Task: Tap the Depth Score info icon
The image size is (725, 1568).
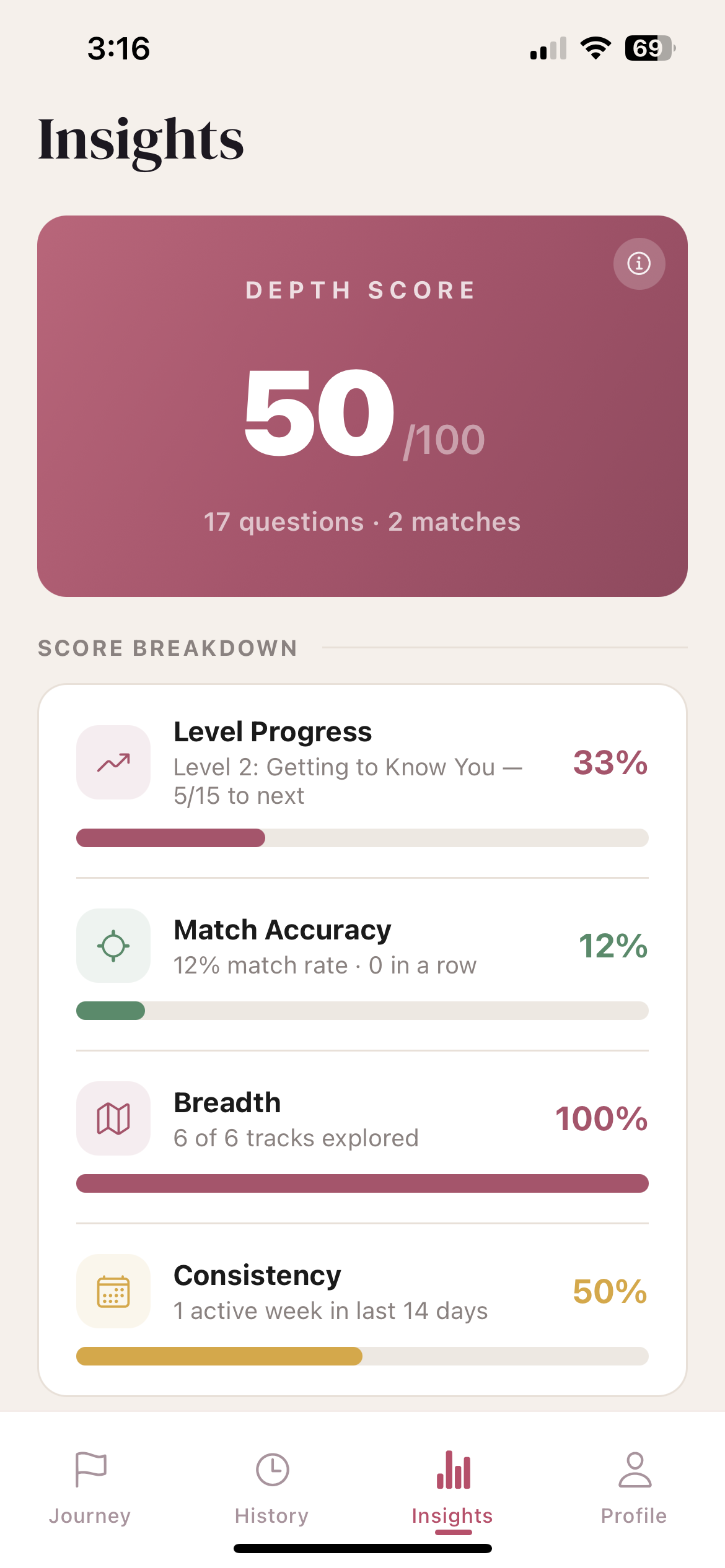Action: [639, 264]
